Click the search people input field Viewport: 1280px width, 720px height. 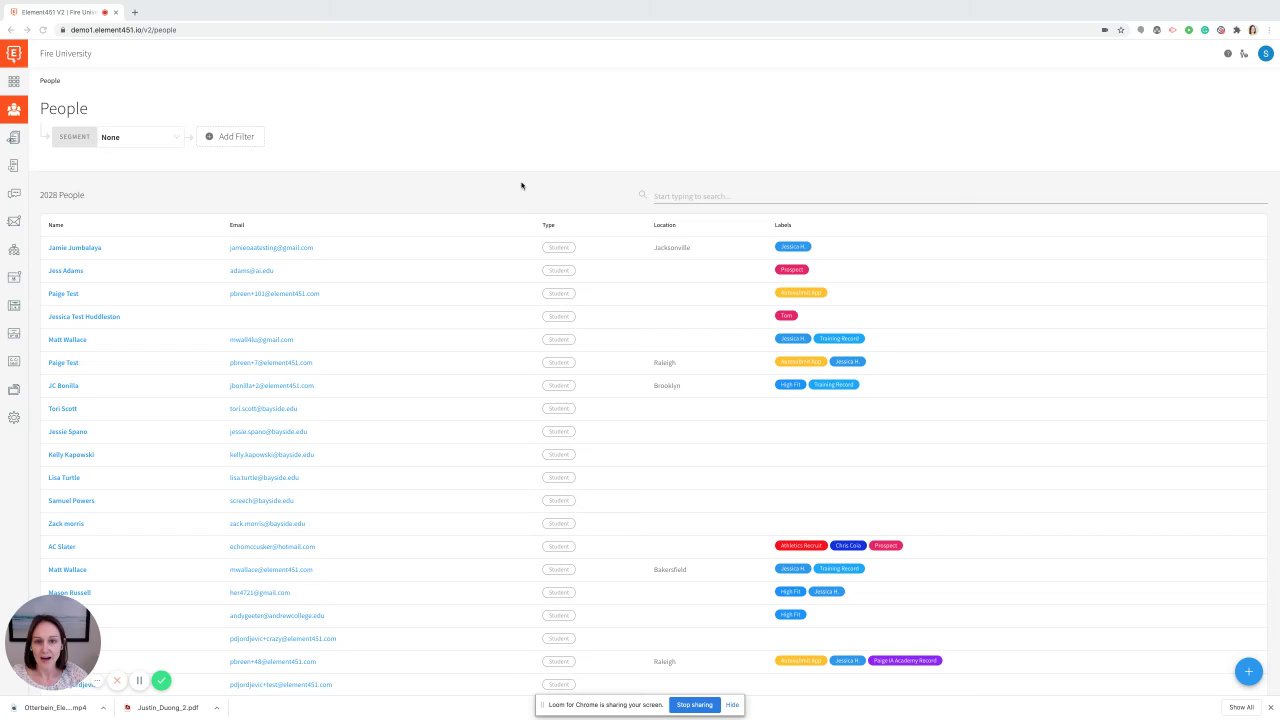point(958,196)
